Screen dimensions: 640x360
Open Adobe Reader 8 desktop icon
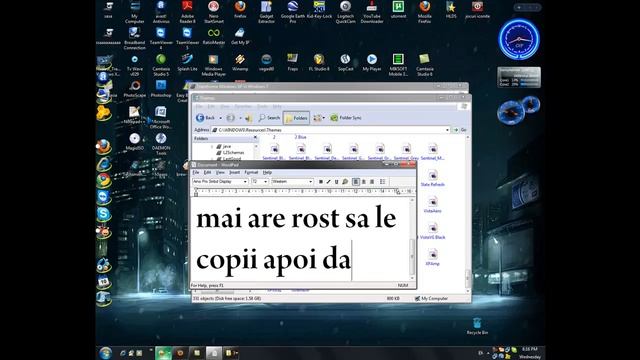click(x=187, y=11)
